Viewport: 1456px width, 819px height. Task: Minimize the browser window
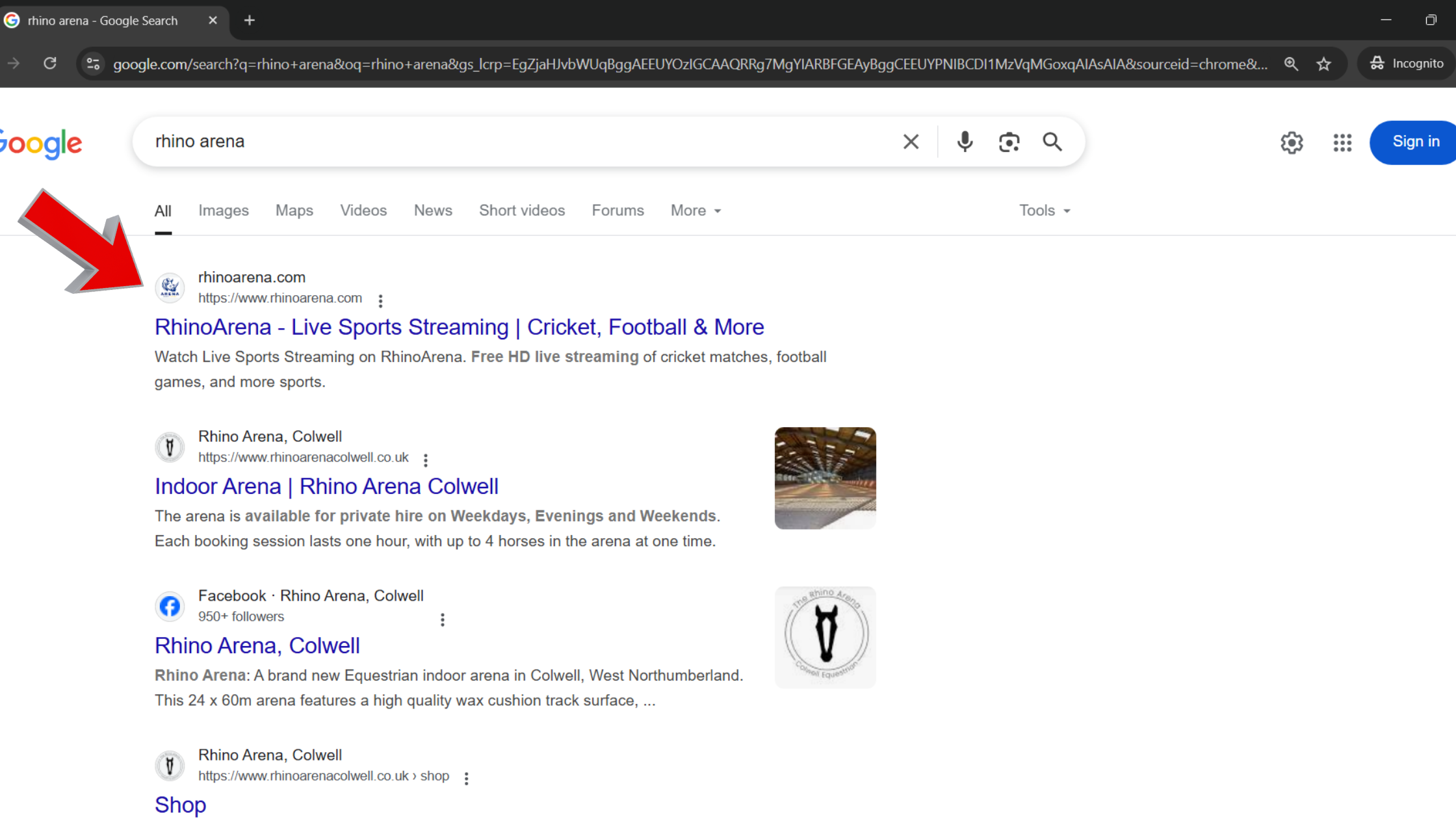pos(1386,20)
